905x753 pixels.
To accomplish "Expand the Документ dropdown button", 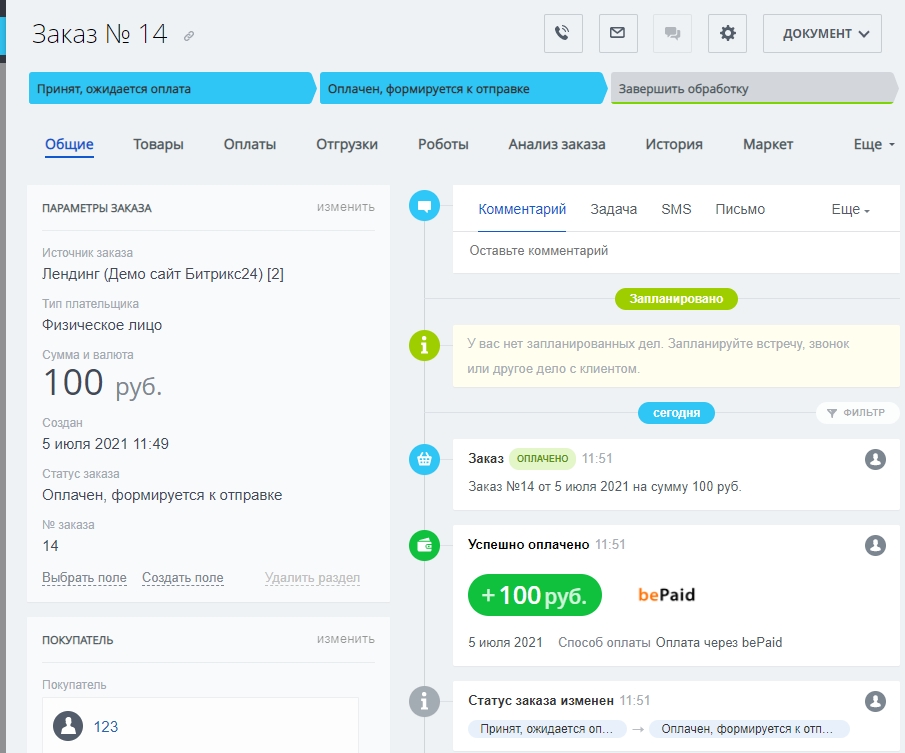I will pyautogui.click(x=822, y=33).
